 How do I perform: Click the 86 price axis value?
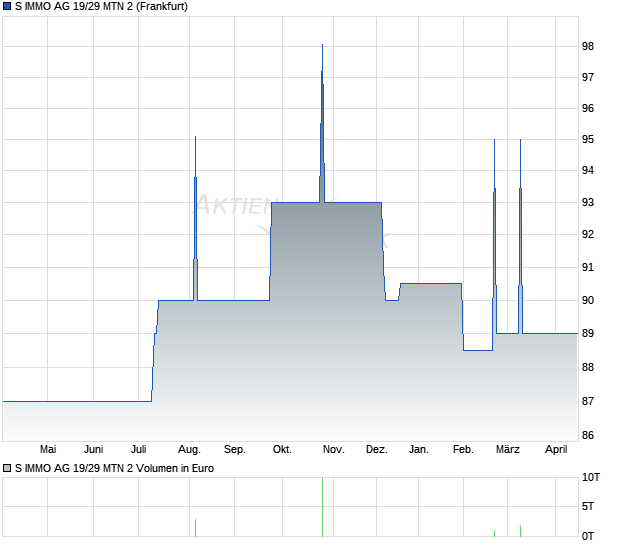click(588, 435)
